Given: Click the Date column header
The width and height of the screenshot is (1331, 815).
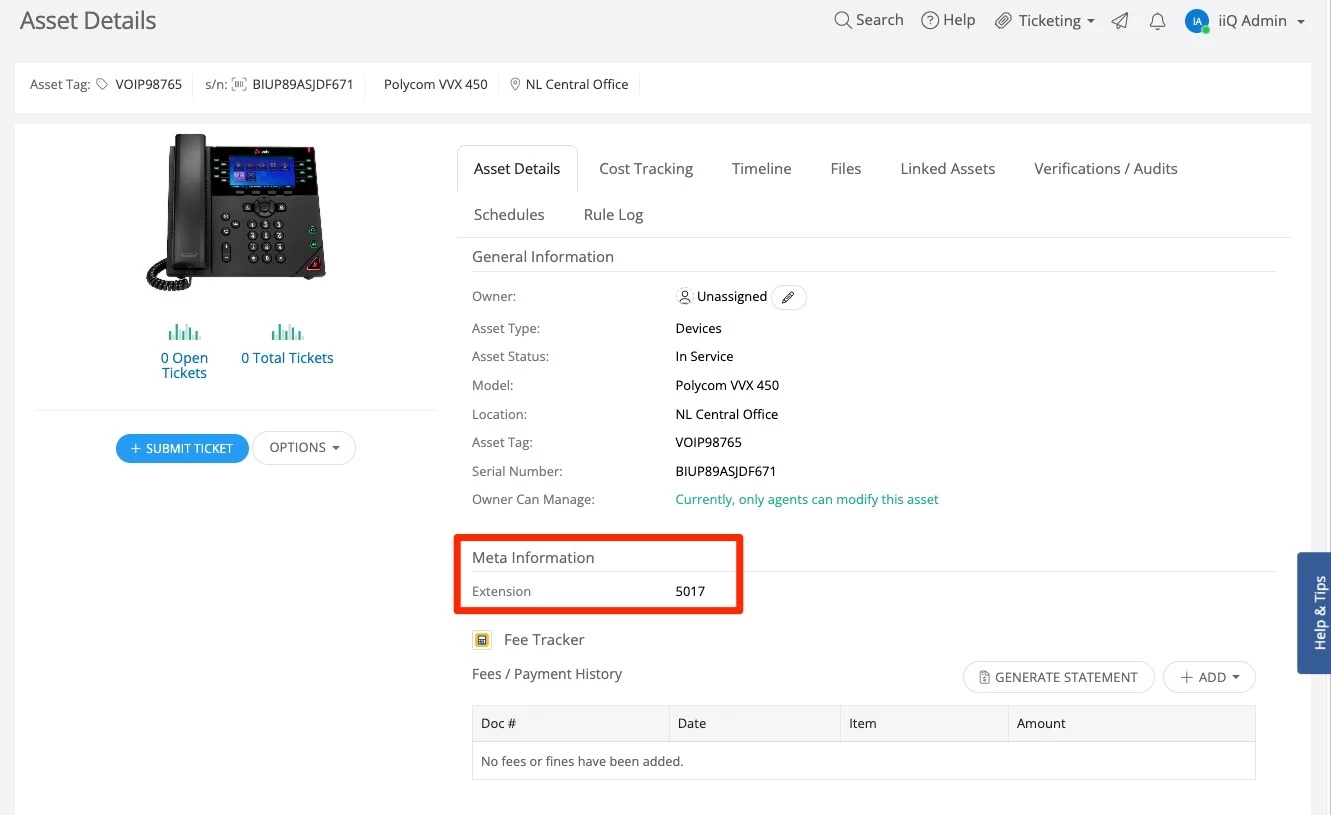Looking at the screenshot, I should coord(755,723).
